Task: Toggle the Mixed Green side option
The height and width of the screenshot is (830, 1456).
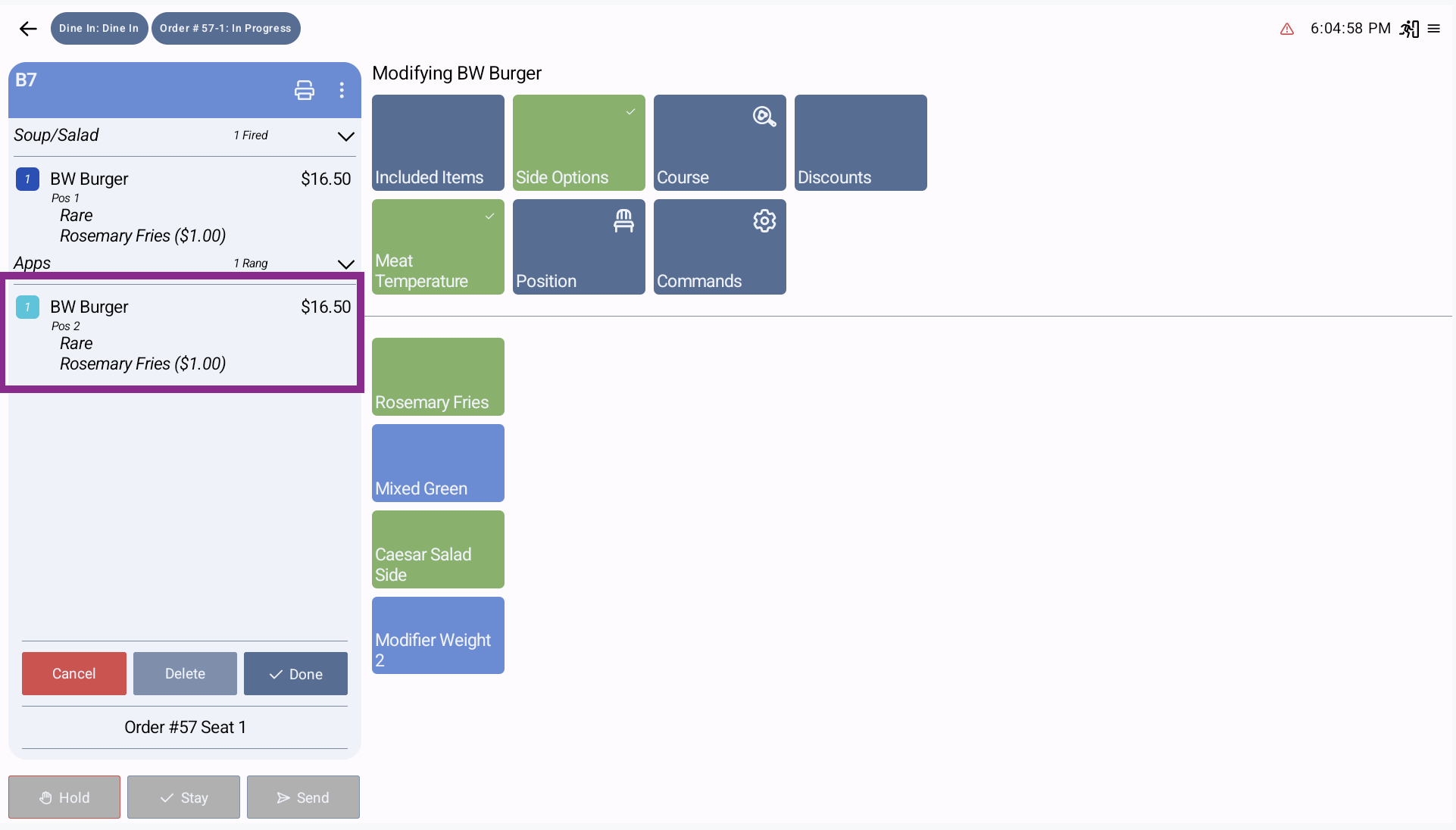Action: pyautogui.click(x=438, y=463)
